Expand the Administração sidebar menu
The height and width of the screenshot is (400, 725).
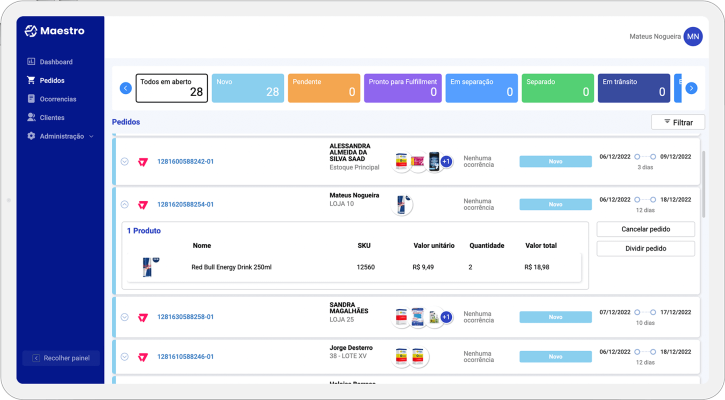[62, 136]
